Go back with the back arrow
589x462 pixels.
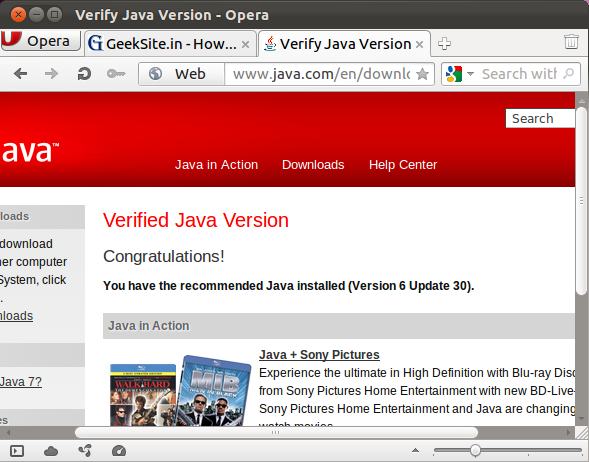(x=20, y=74)
